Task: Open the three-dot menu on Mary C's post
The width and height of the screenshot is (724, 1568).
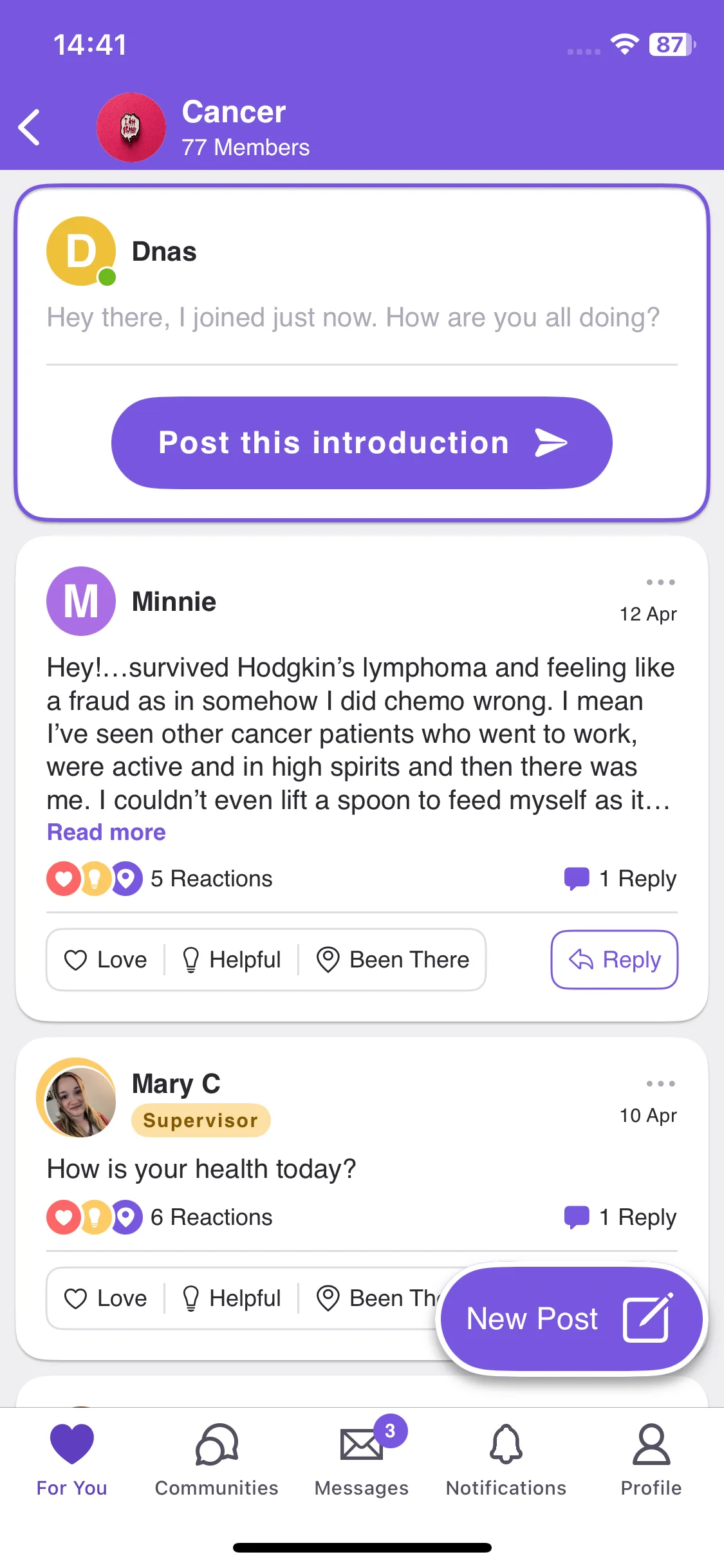Action: [660, 1083]
